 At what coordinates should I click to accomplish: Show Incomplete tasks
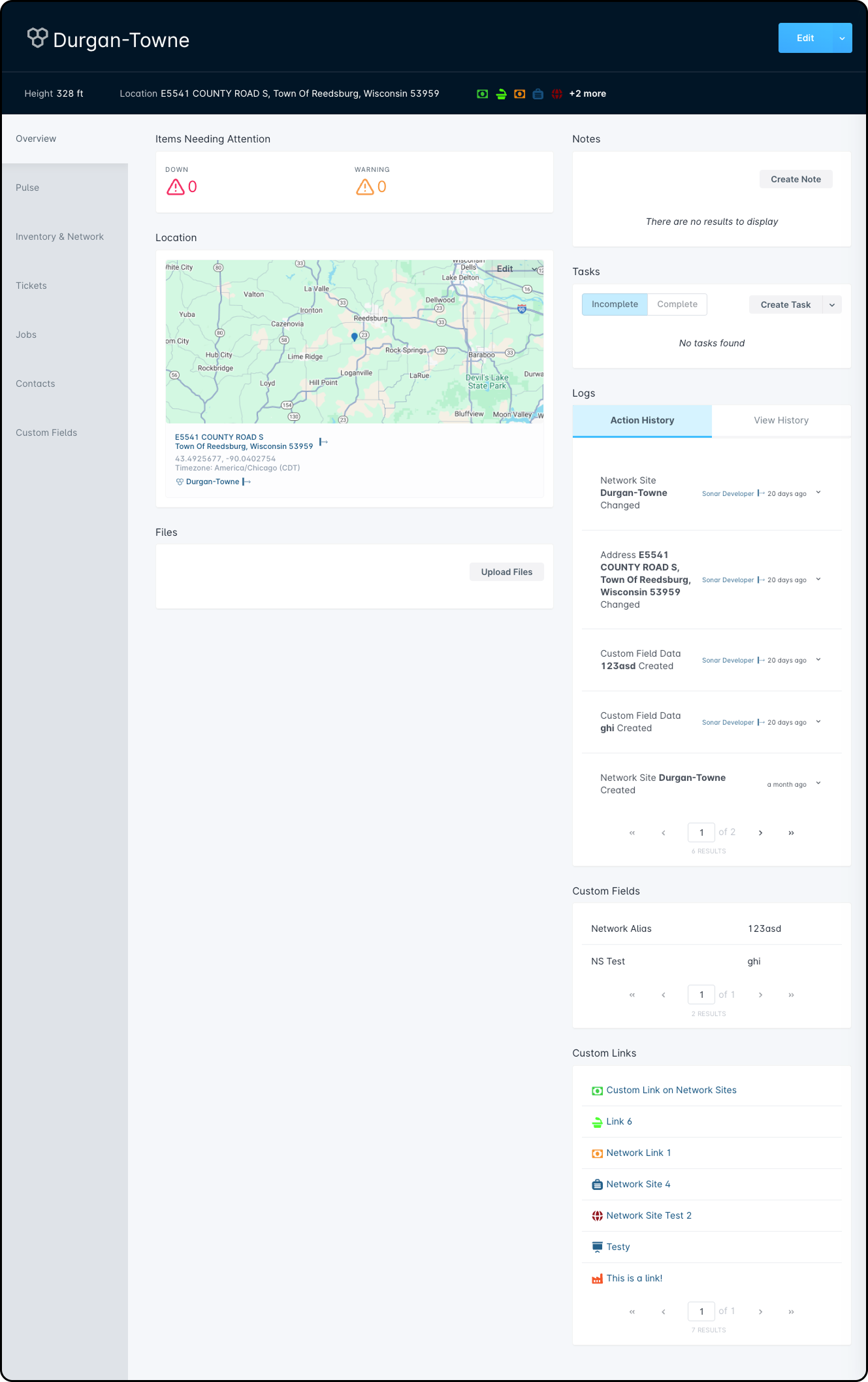(615, 304)
